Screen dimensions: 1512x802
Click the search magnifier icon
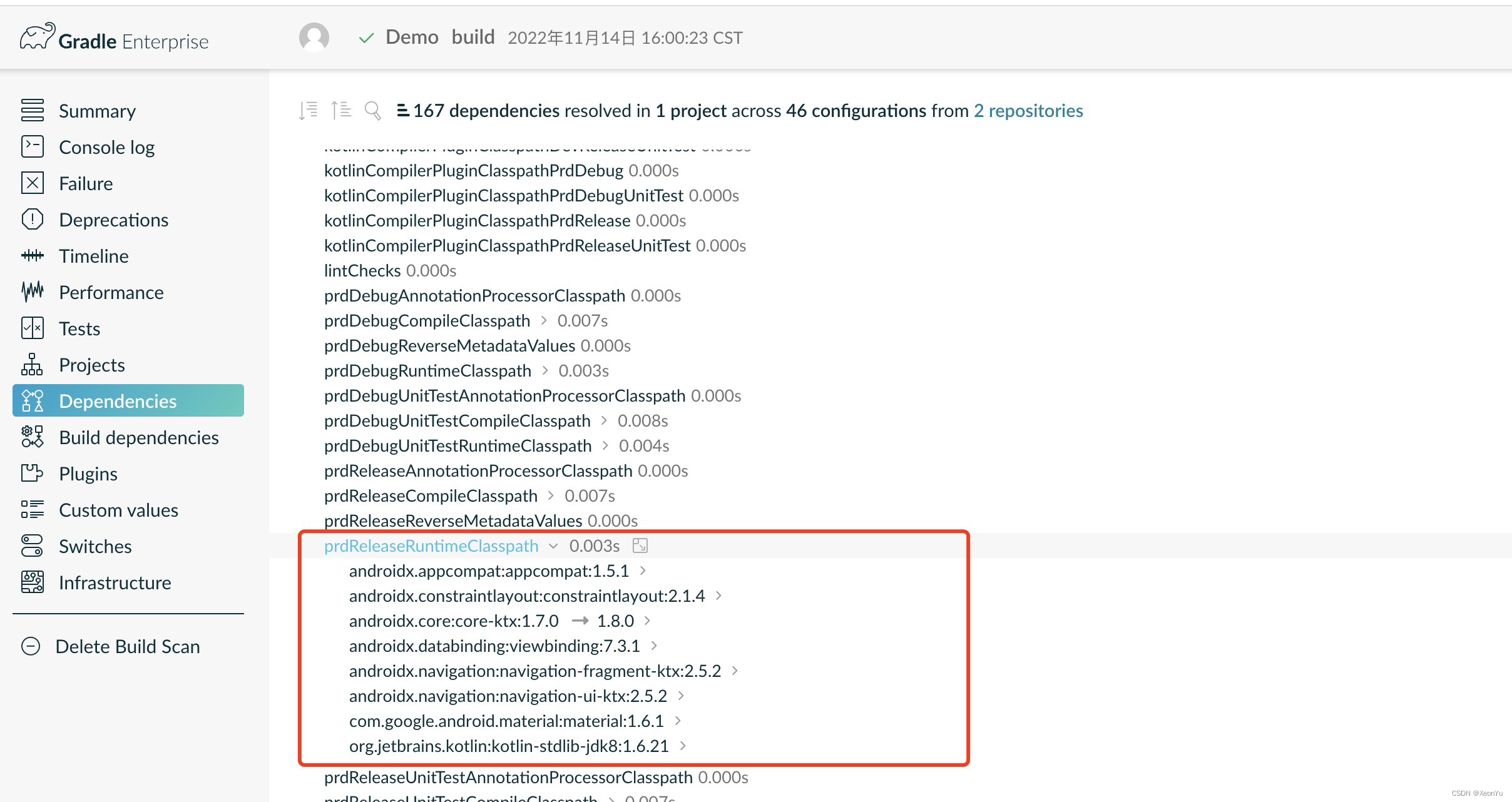[x=373, y=111]
